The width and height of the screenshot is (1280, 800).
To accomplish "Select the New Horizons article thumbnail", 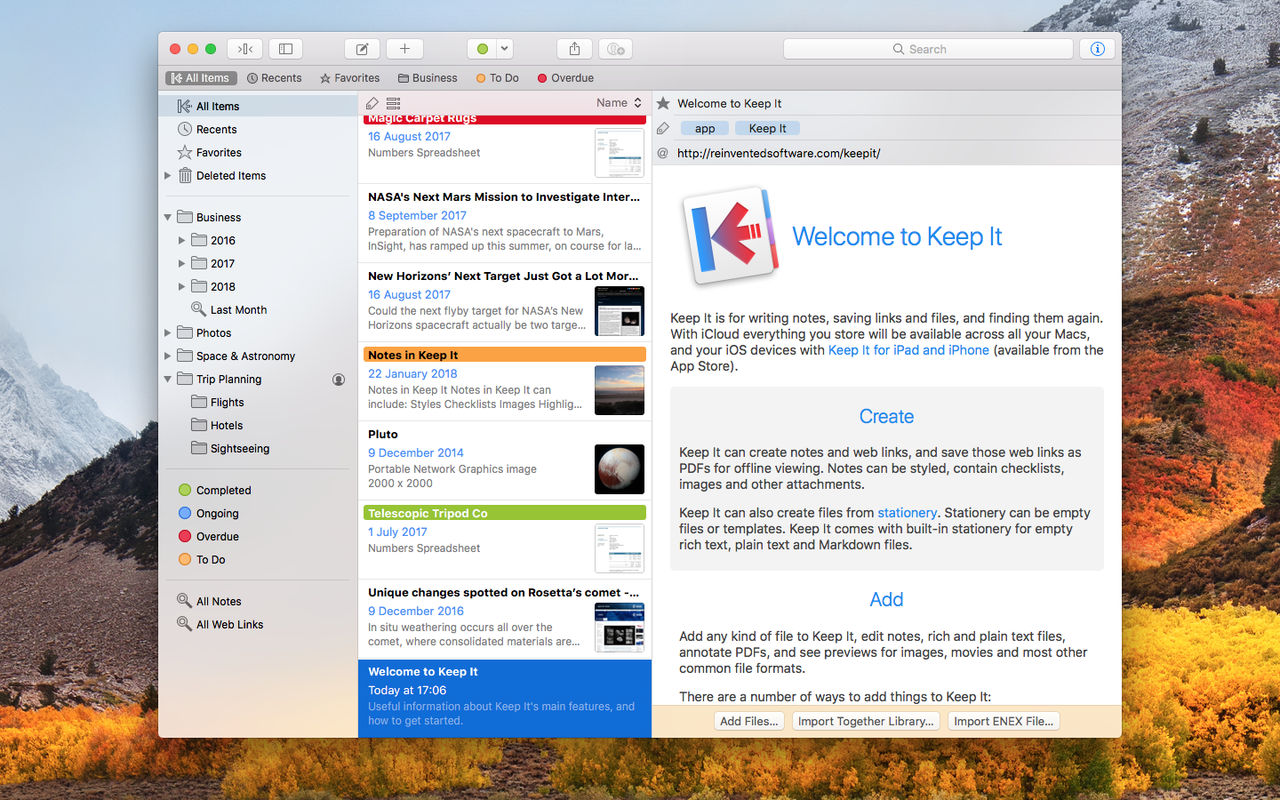I will coord(620,311).
